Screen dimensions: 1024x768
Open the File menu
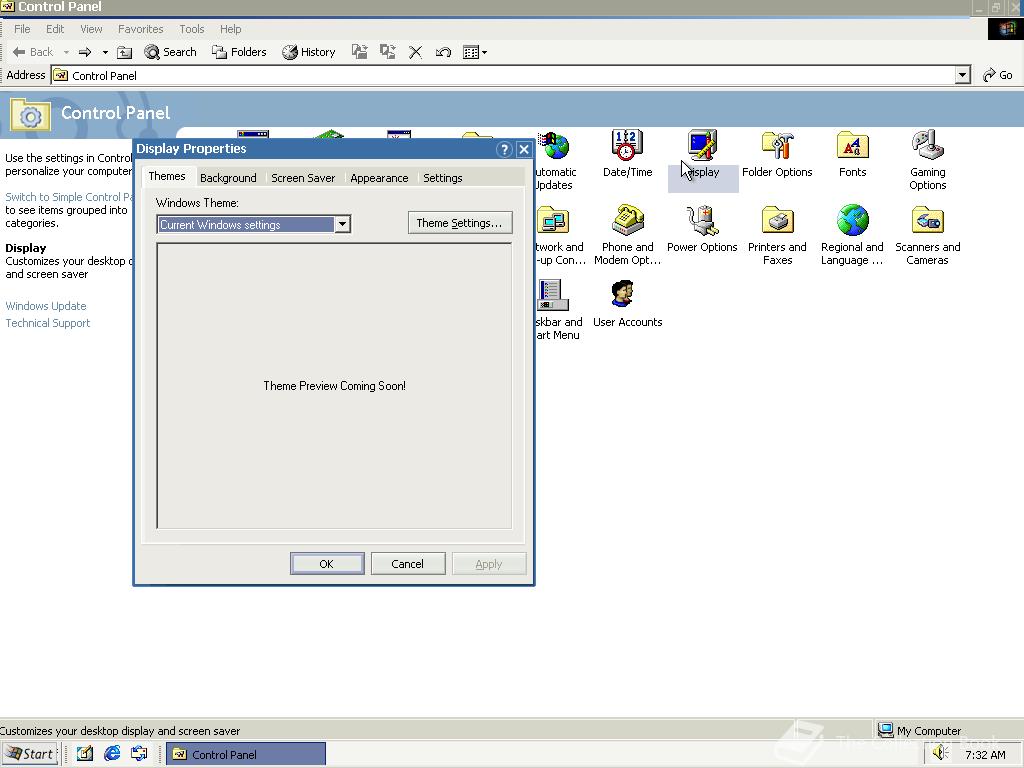[22, 29]
